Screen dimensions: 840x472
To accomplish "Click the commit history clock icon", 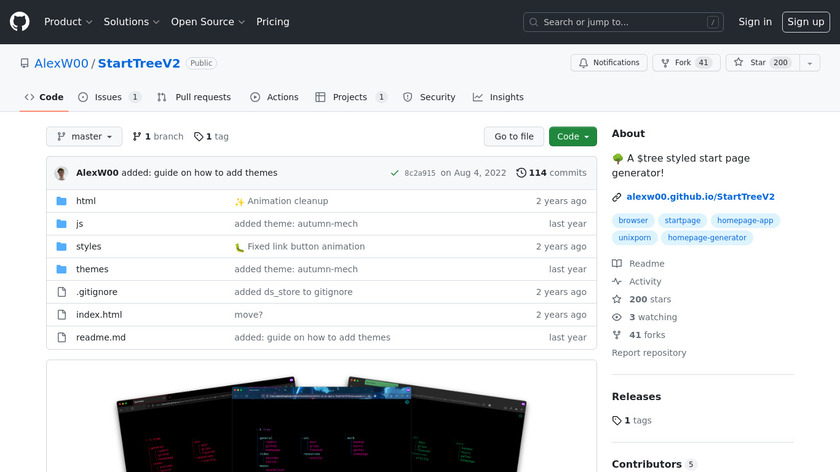I will pos(521,173).
